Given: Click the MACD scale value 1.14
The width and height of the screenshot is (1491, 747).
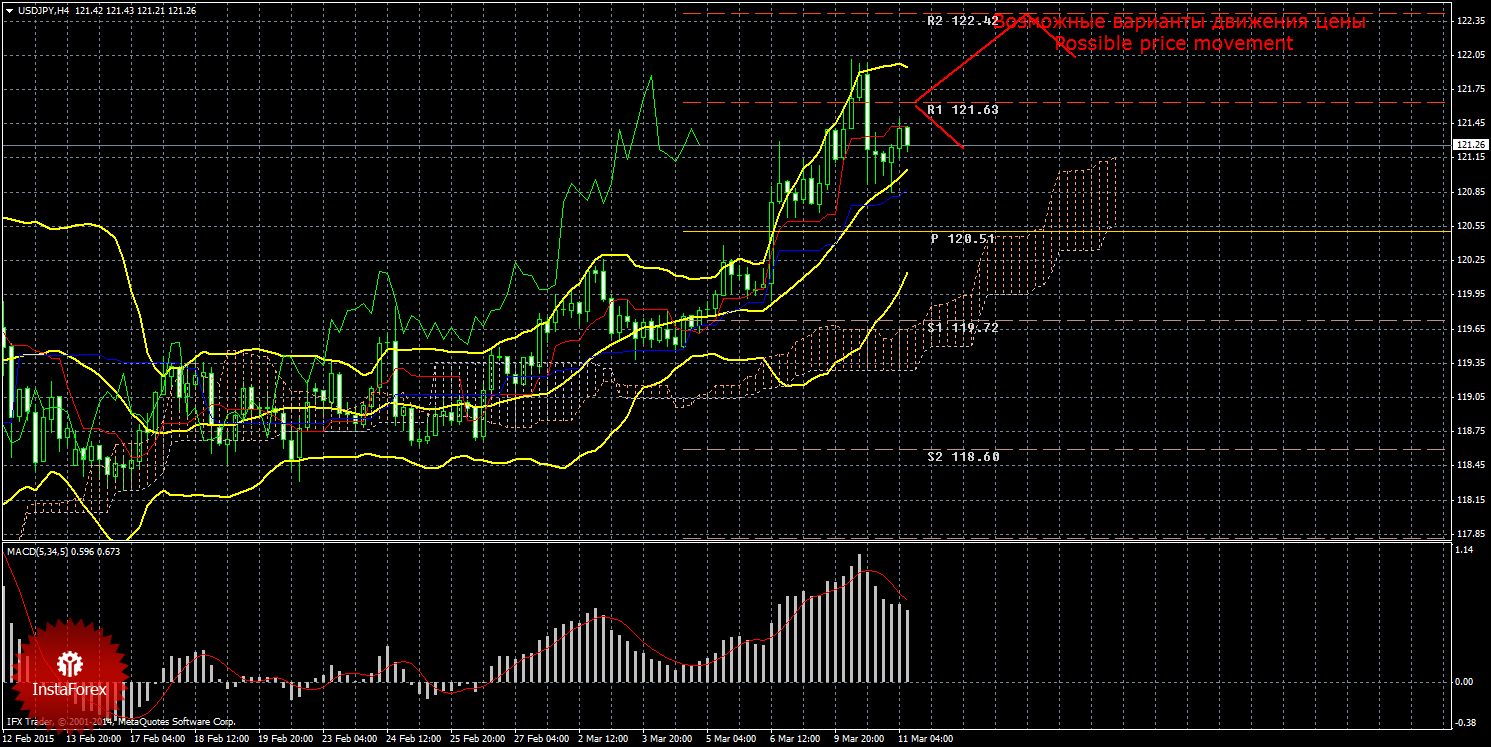Looking at the screenshot, I should point(1464,550).
